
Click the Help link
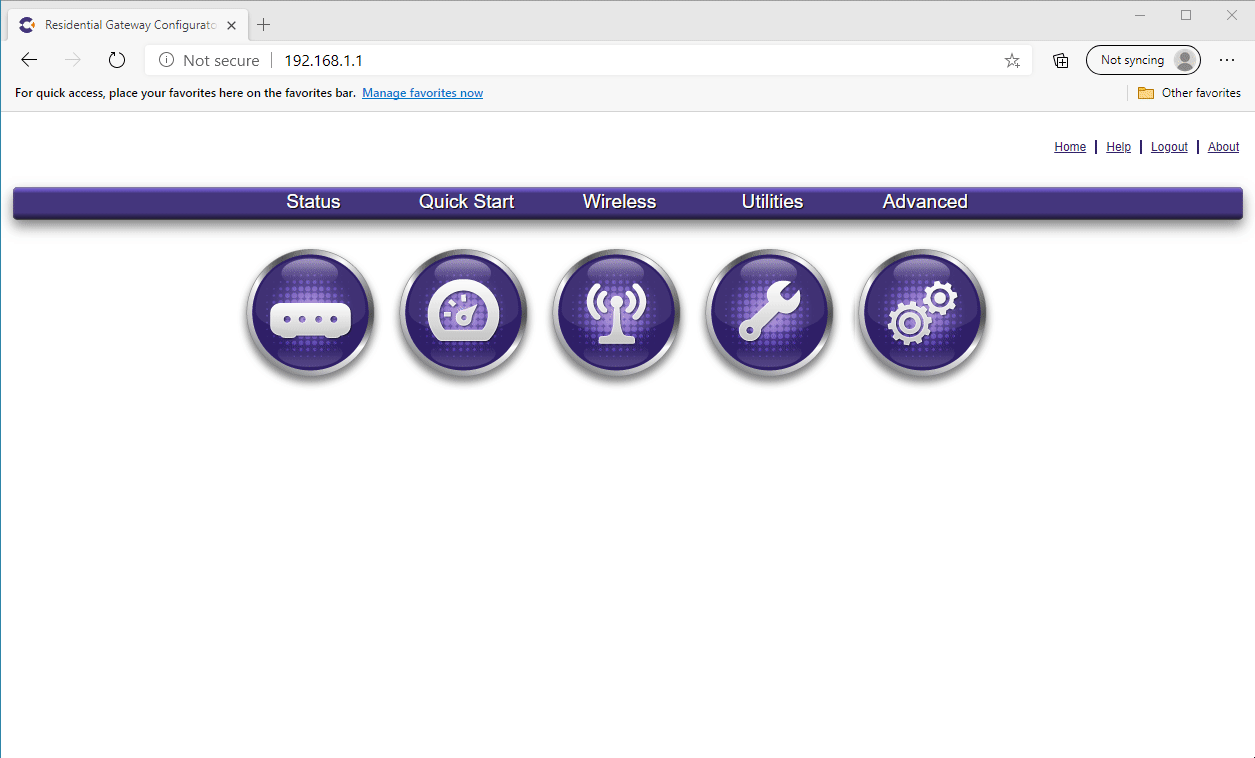(1118, 147)
